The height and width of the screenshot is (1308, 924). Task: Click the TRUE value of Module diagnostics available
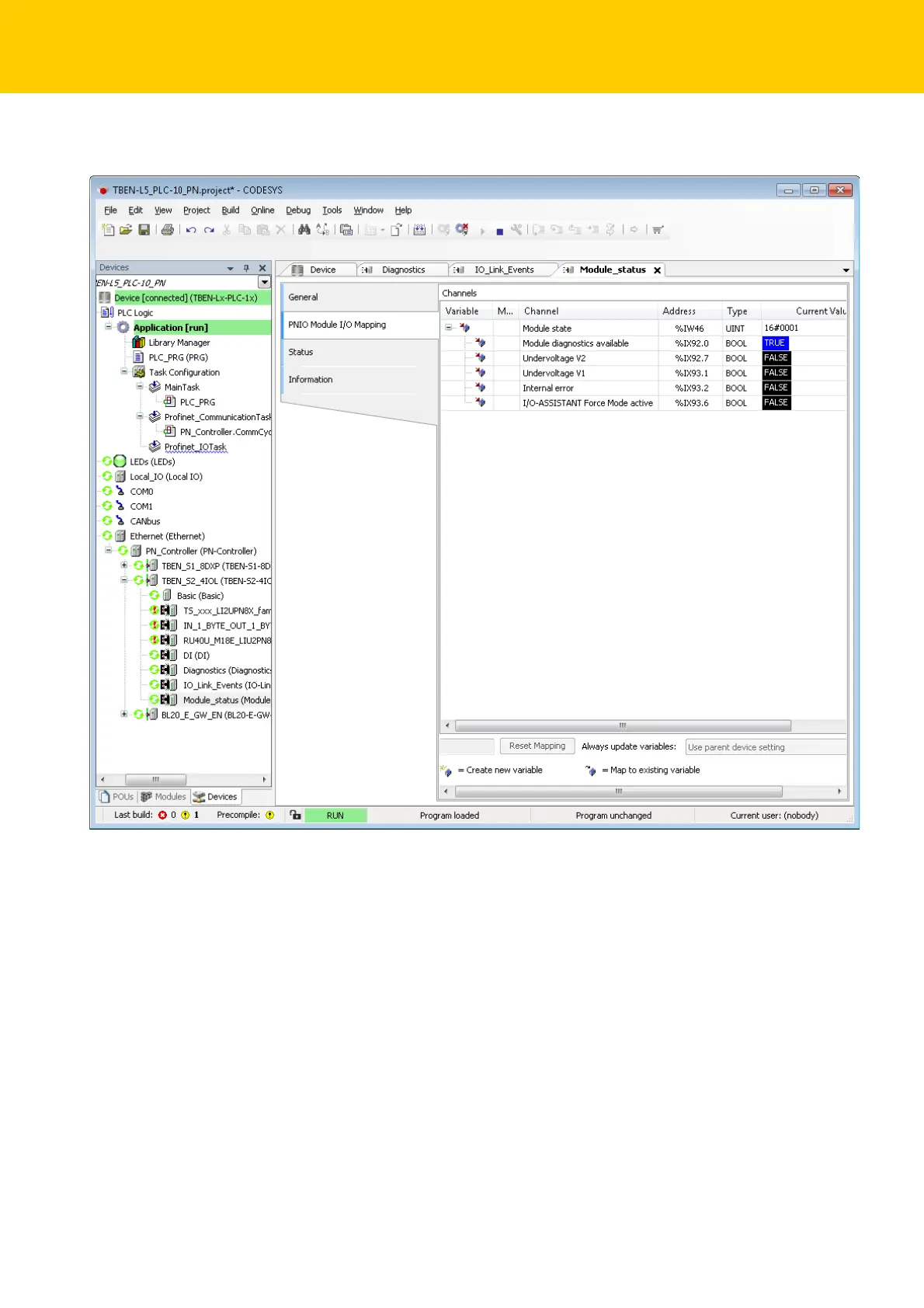coord(775,343)
